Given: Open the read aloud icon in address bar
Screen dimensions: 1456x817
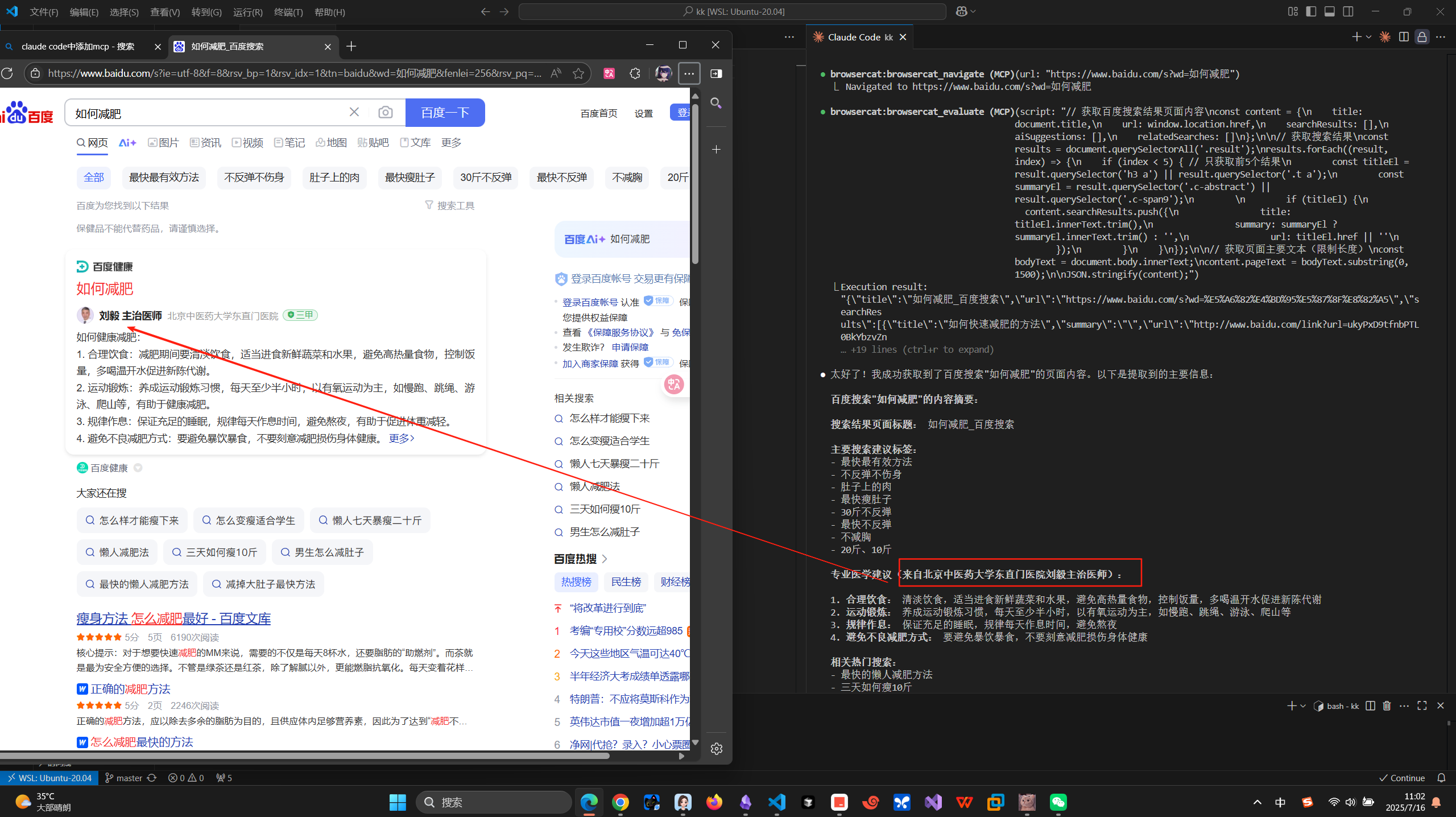Looking at the screenshot, I should [x=556, y=73].
